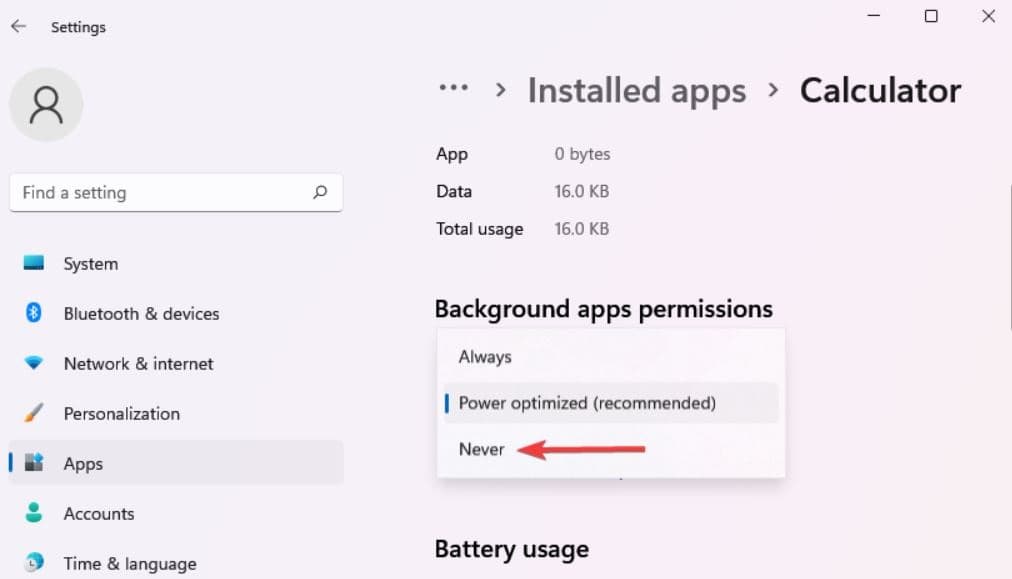
Task: Click the search magnifier icon
Action: click(x=320, y=192)
